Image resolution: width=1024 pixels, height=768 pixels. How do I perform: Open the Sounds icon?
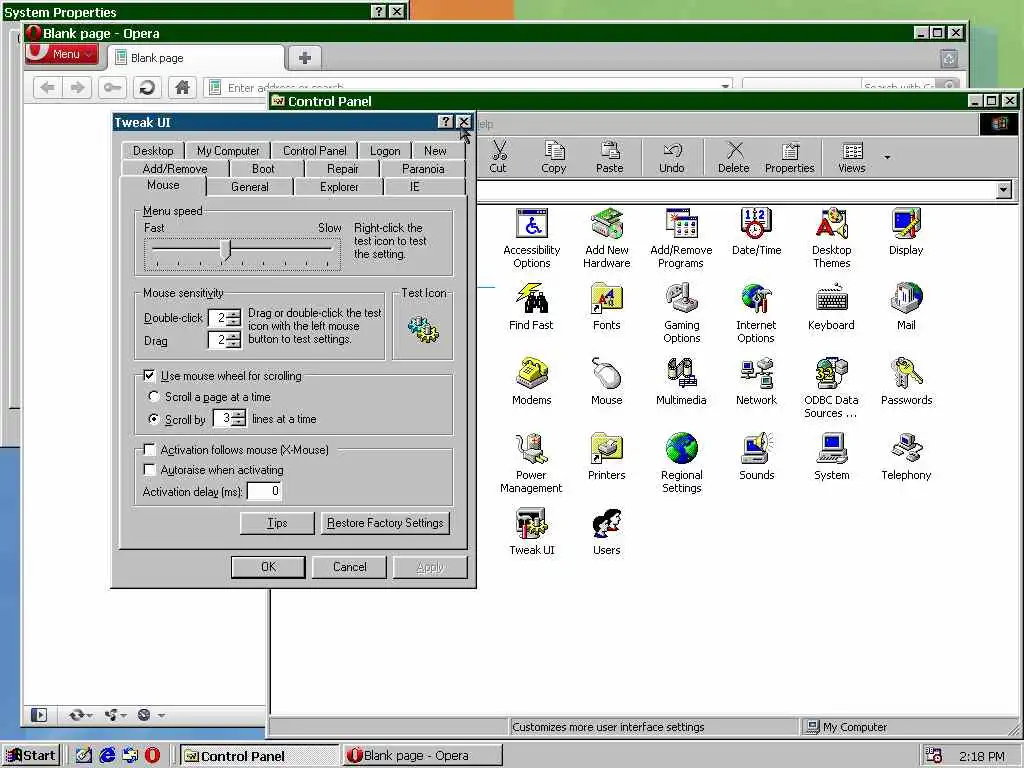click(x=756, y=457)
